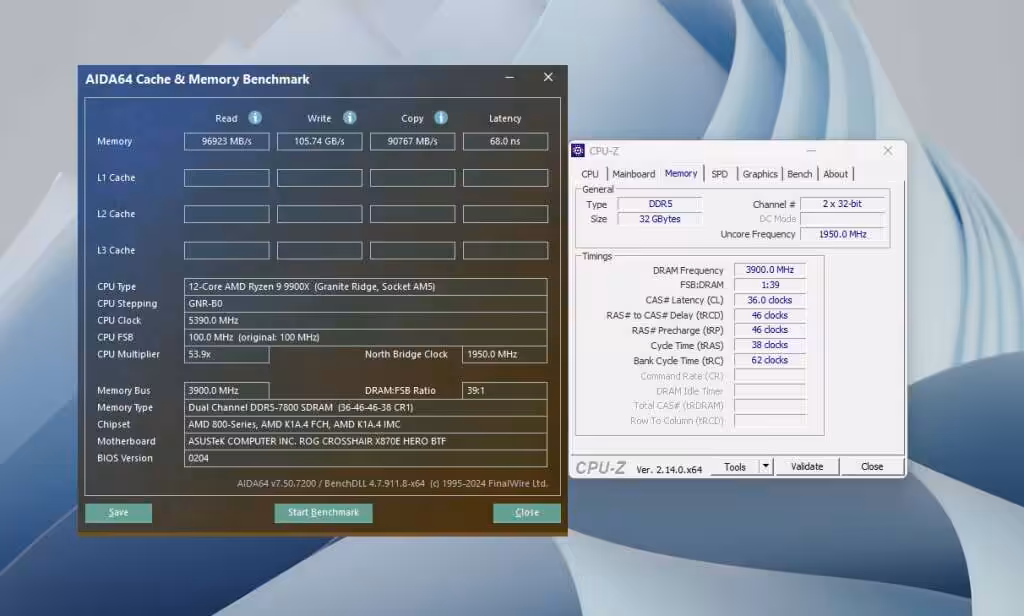Validate results in CPU-Z
Viewport: 1024px width, 616px height.
[x=807, y=466]
